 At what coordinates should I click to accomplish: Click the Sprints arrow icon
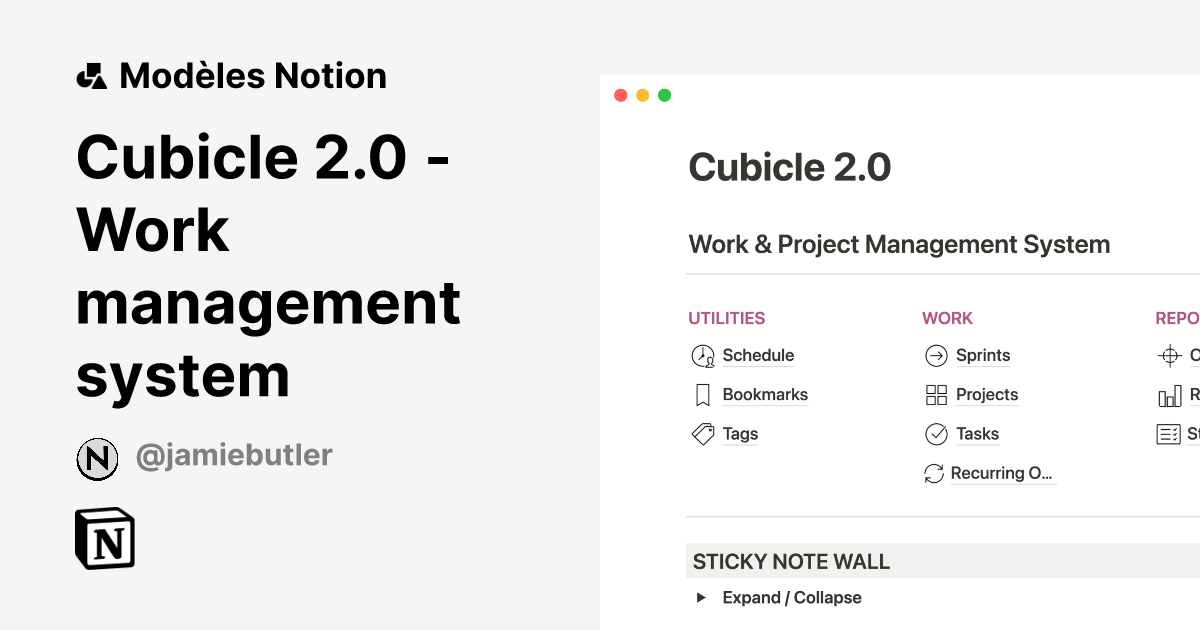(936, 355)
